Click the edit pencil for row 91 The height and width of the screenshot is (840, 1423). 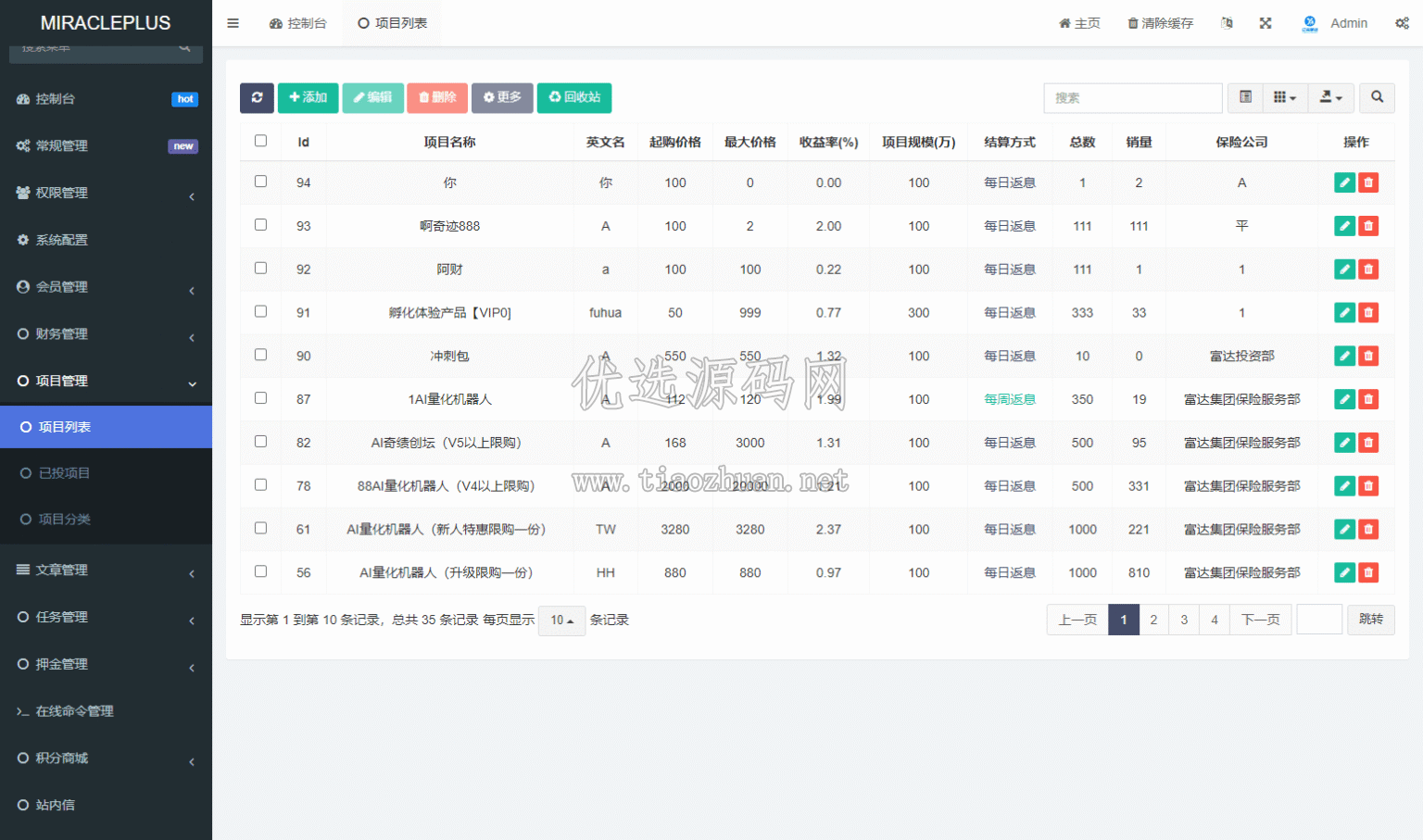1344,312
